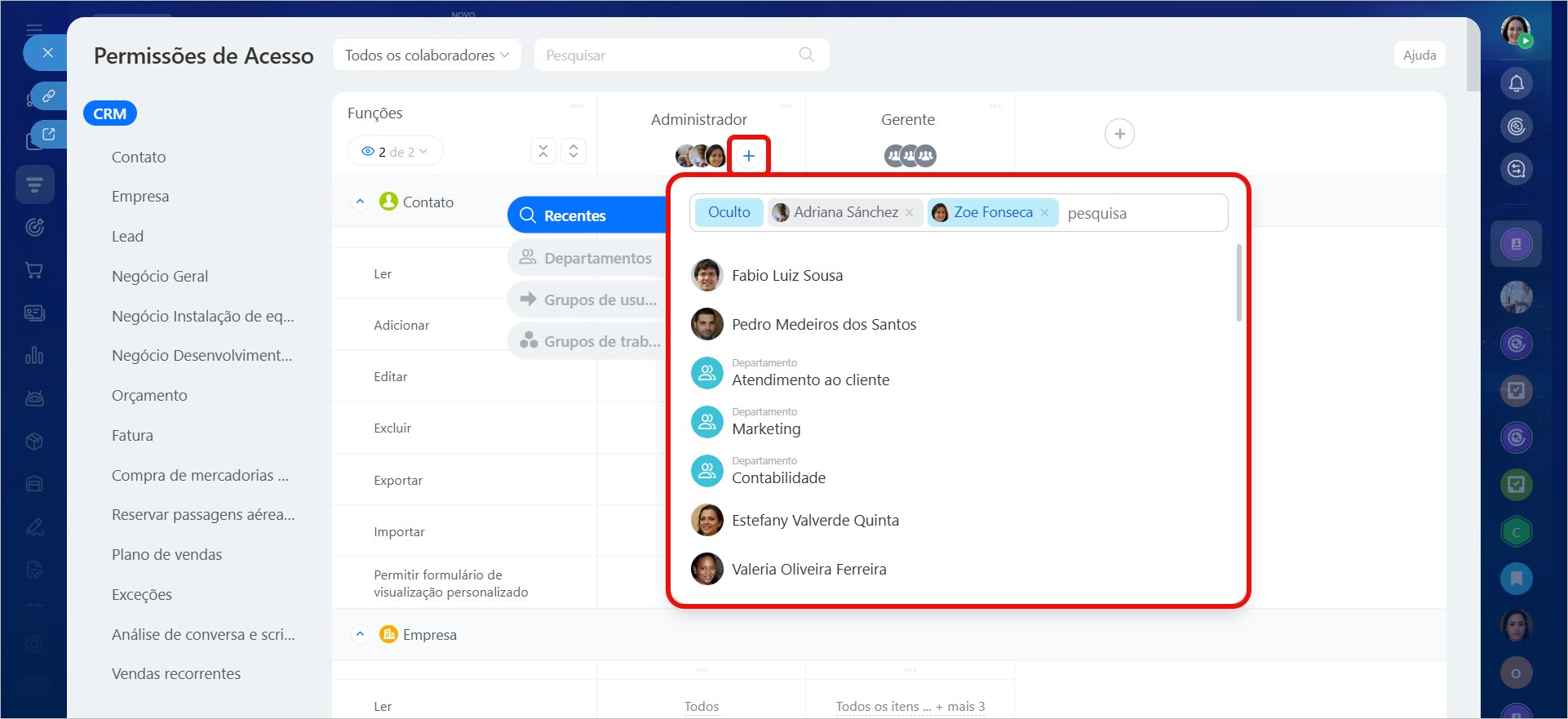Remove Adriana Sánchez tag from selection

910,213
